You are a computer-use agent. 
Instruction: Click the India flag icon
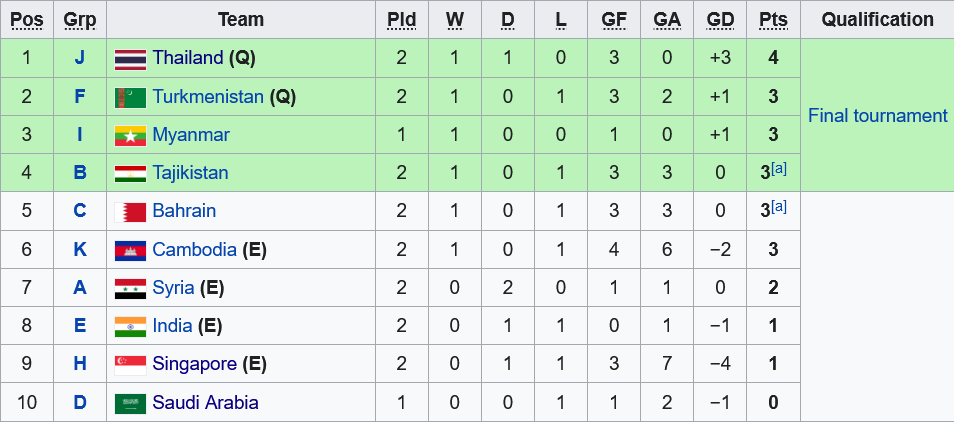[x=130, y=326]
